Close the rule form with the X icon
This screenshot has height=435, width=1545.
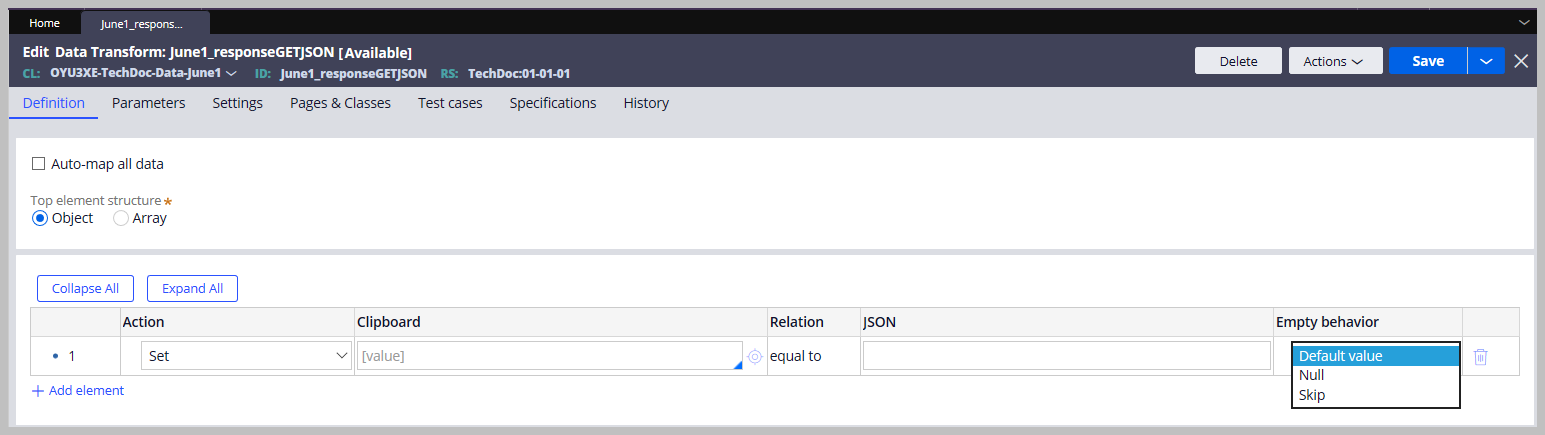pyautogui.click(x=1521, y=61)
